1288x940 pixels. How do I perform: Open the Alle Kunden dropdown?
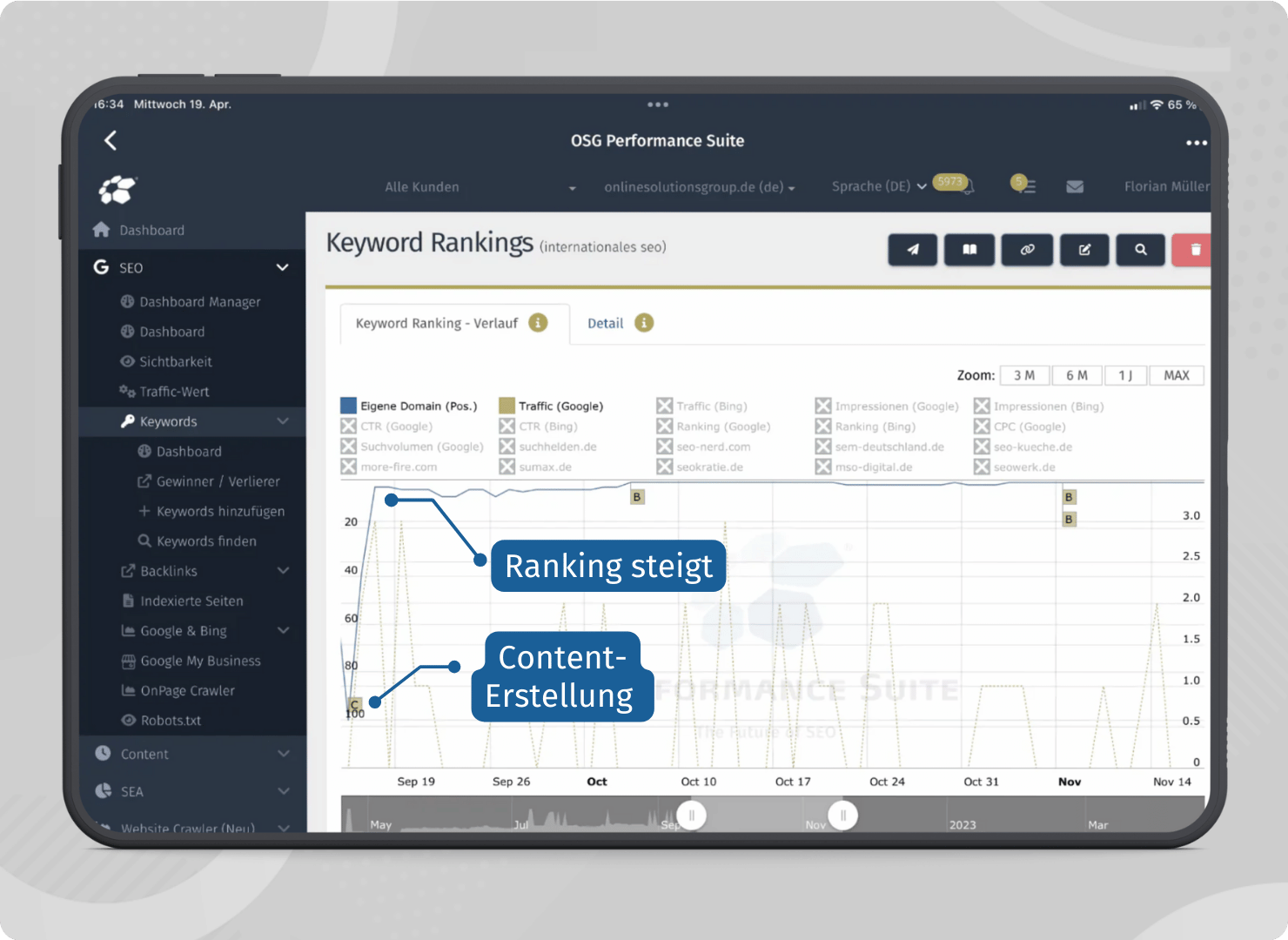coord(480,187)
